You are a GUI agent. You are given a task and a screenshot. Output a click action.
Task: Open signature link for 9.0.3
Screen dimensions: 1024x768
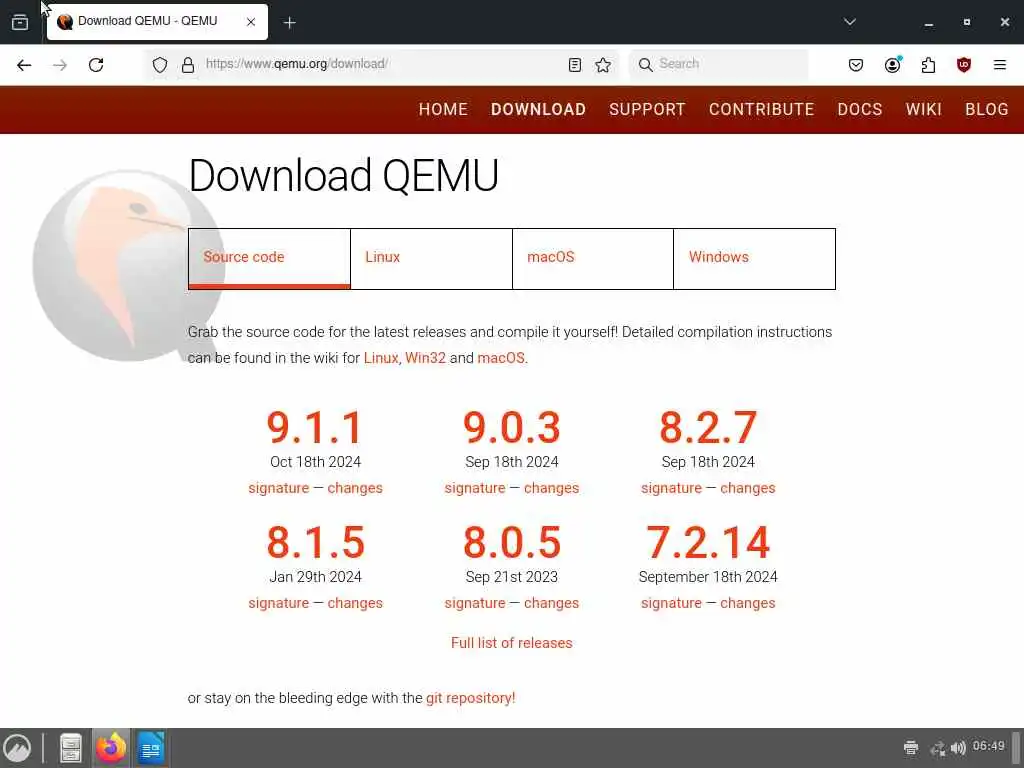point(475,488)
